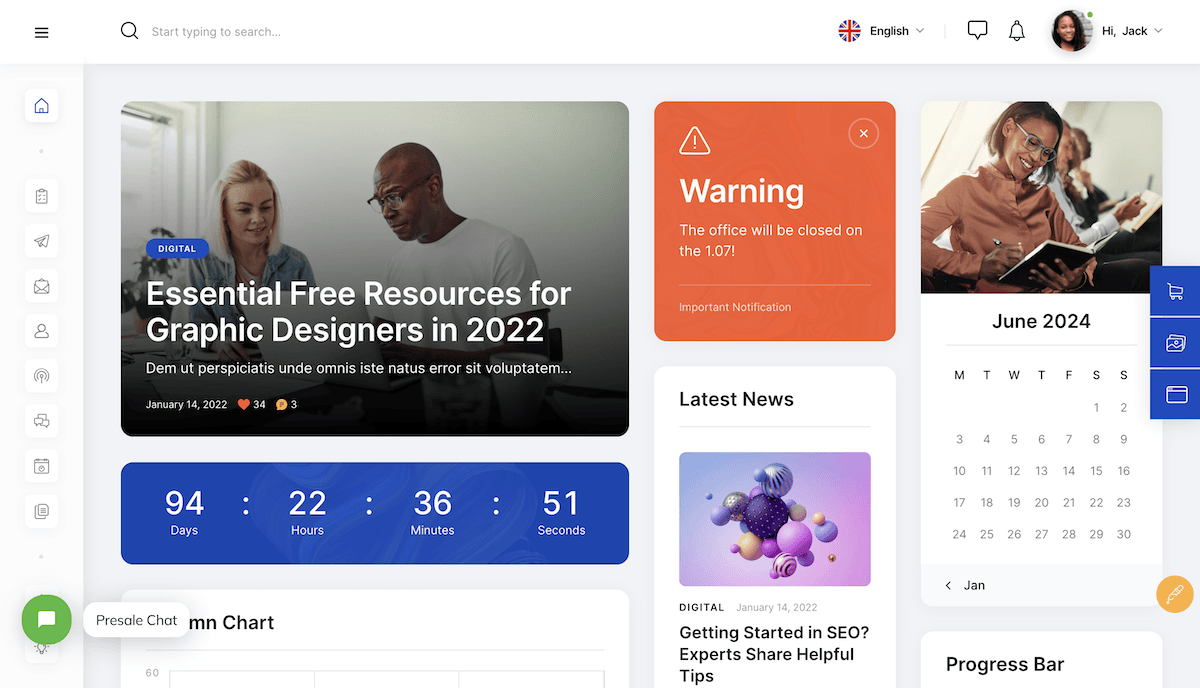Open the calendar sidebar icon
The image size is (1200, 688).
point(41,466)
